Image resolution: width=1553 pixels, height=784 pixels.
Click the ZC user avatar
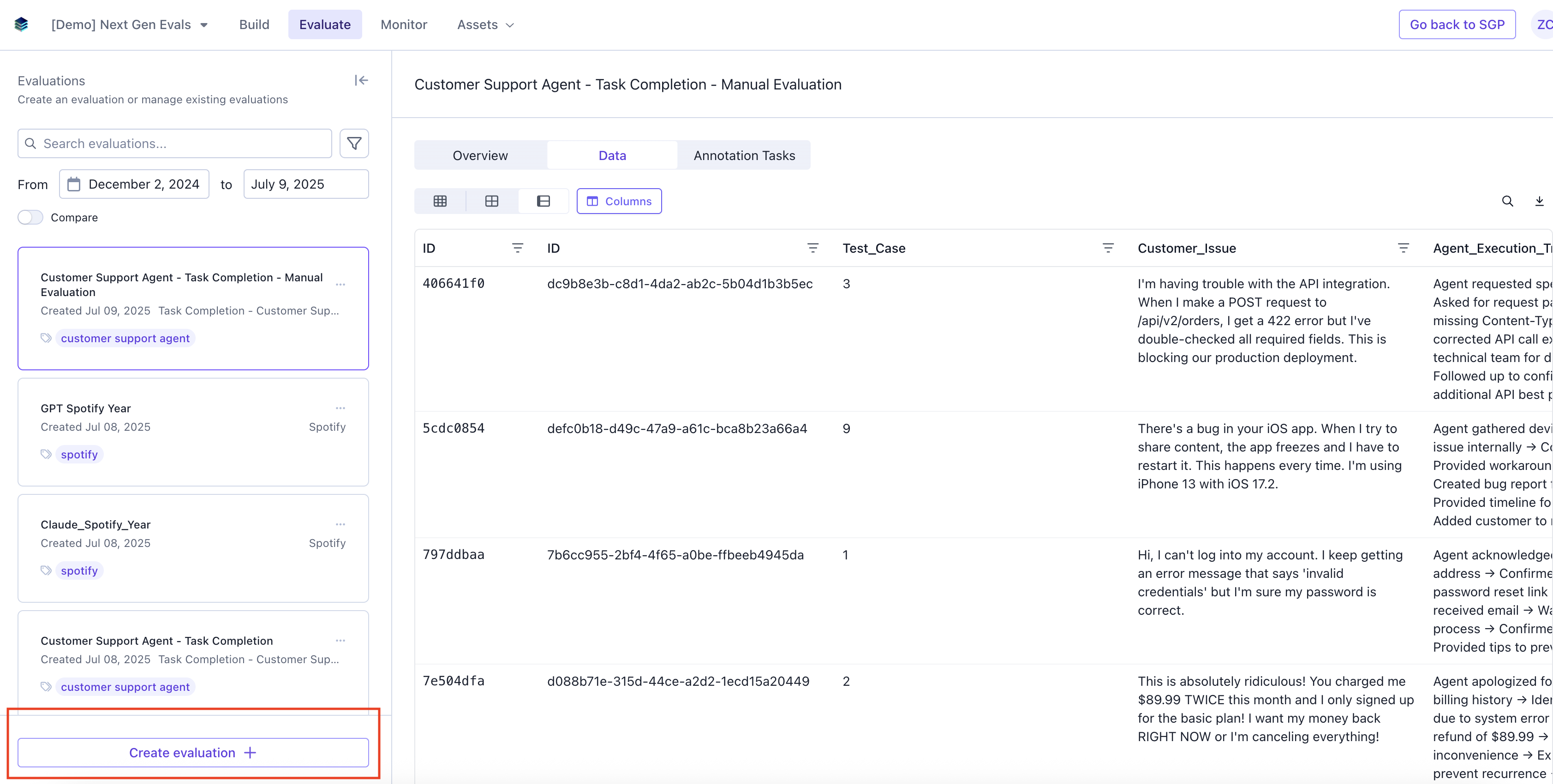click(1542, 25)
